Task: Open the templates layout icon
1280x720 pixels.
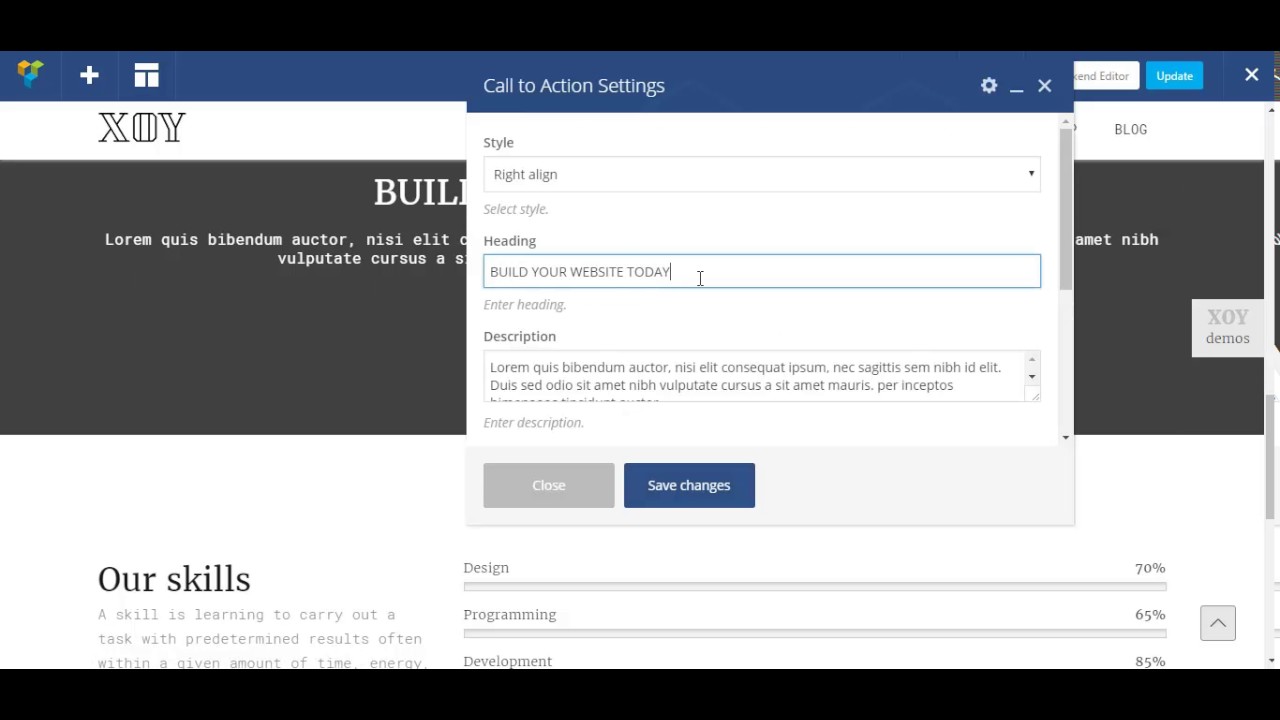Action: click(147, 75)
